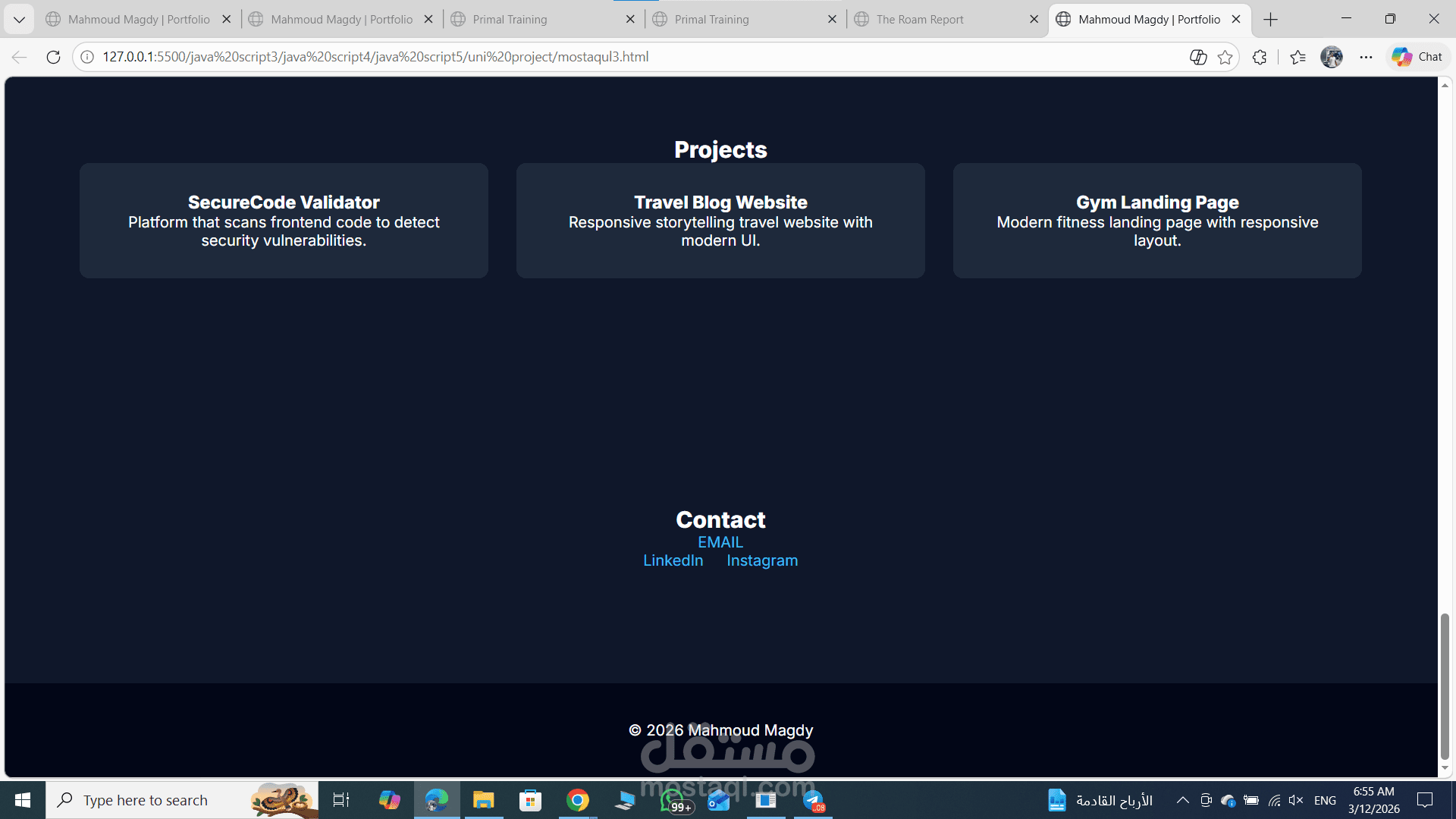The height and width of the screenshot is (819, 1456).
Task: Open Google Chrome from taskbar
Action: coord(577,800)
